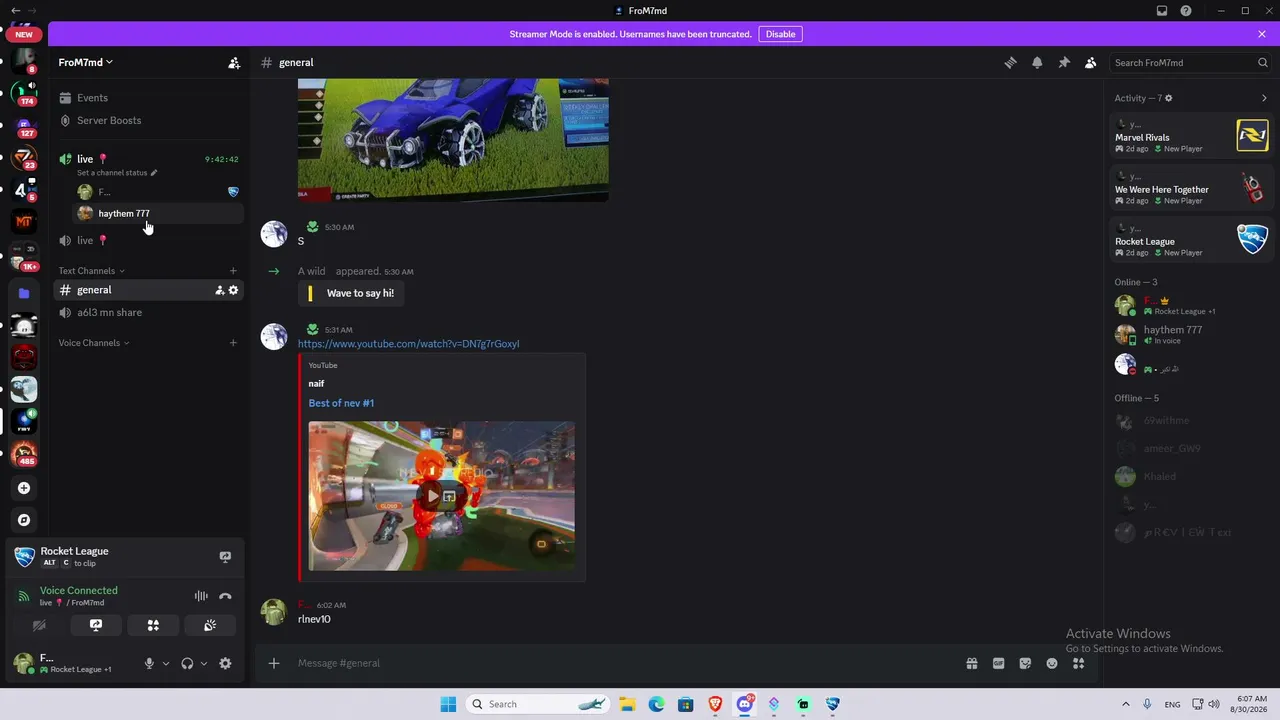Open Activity panel settings gear
This screenshot has width=1280, height=720.
pyautogui.click(x=1169, y=98)
